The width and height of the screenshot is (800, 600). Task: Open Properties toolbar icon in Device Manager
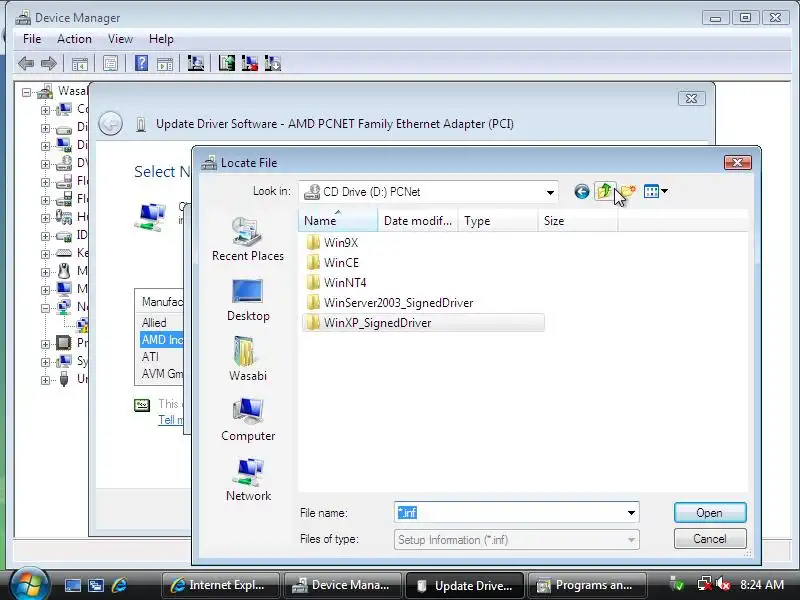pos(110,64)
